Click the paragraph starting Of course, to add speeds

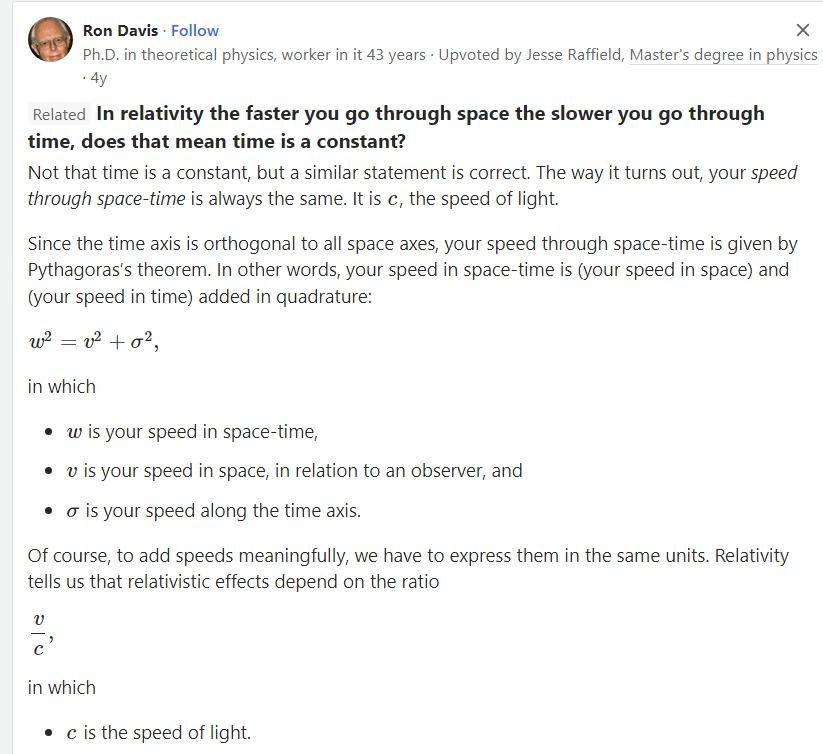point(408,568)
